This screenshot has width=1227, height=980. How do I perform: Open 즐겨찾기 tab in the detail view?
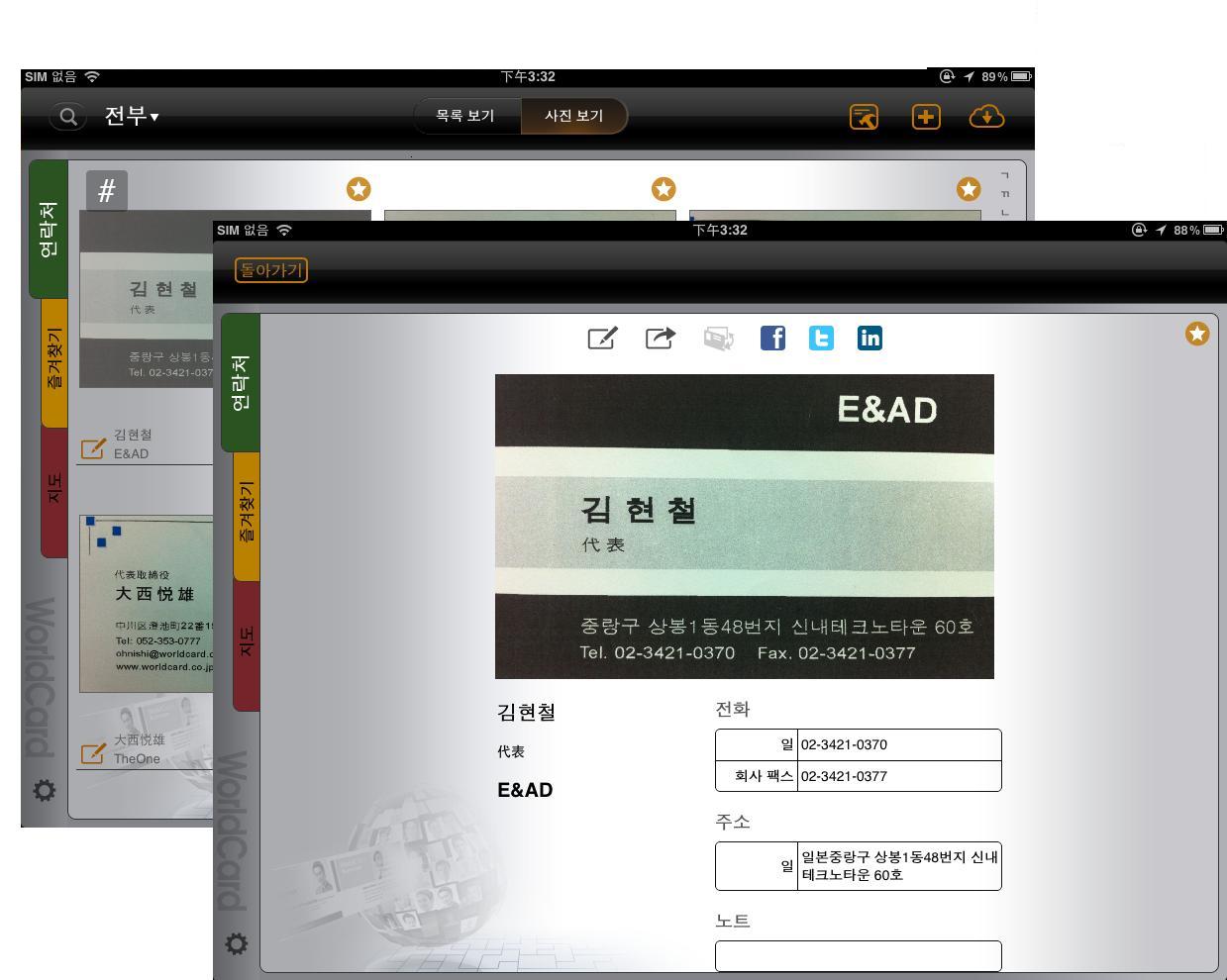pos(246,515)
